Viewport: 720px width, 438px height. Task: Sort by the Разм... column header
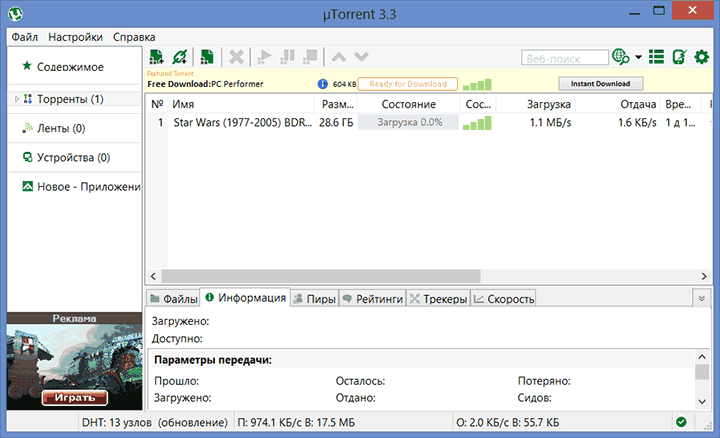[337, 104]
